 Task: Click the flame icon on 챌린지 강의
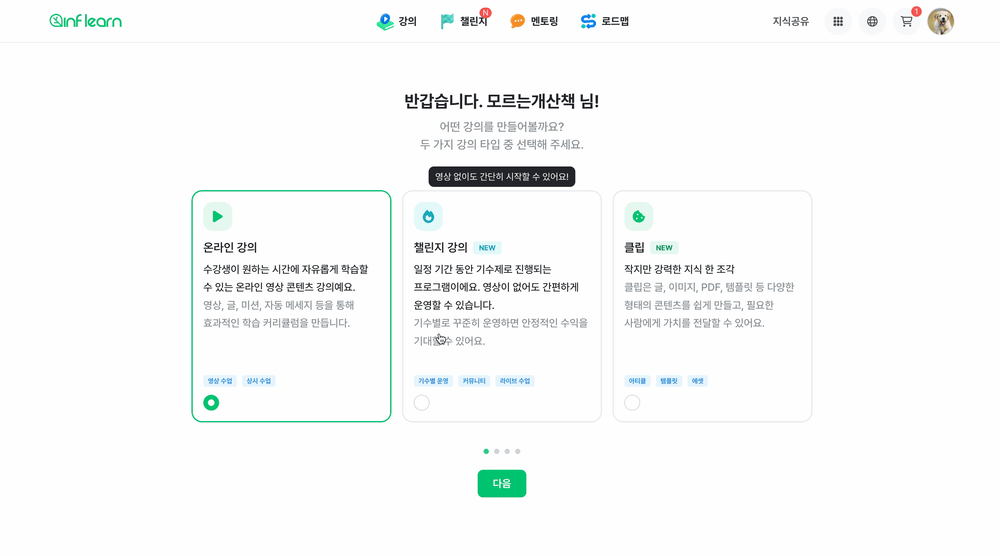click(x=428, y=217)
